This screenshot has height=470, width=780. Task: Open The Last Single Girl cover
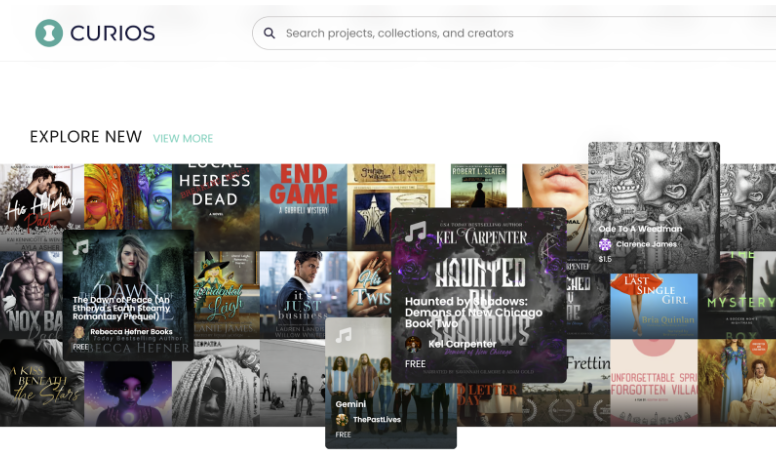click(654, 306)
